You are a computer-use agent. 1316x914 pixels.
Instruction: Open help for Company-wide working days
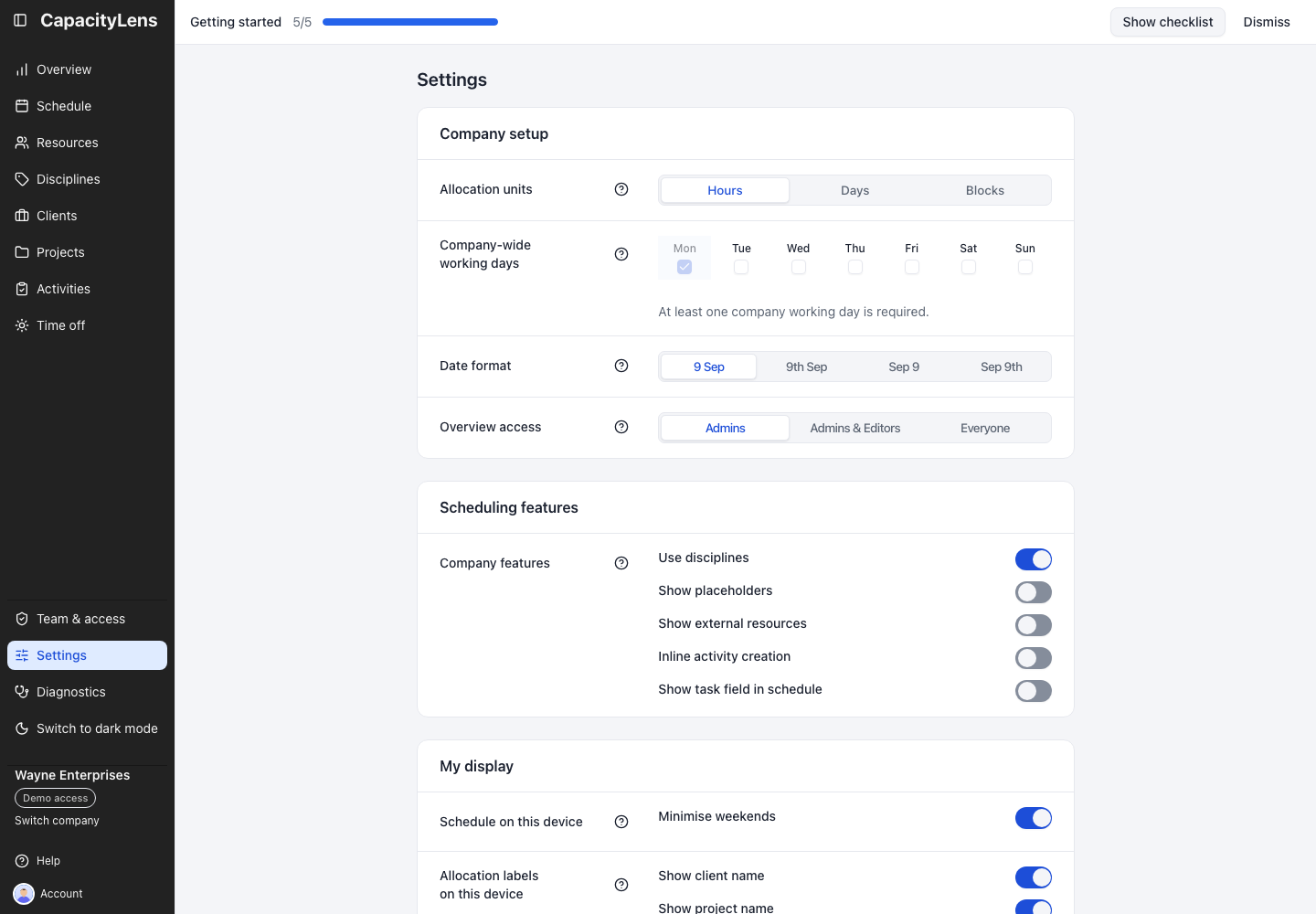[621, 254]
